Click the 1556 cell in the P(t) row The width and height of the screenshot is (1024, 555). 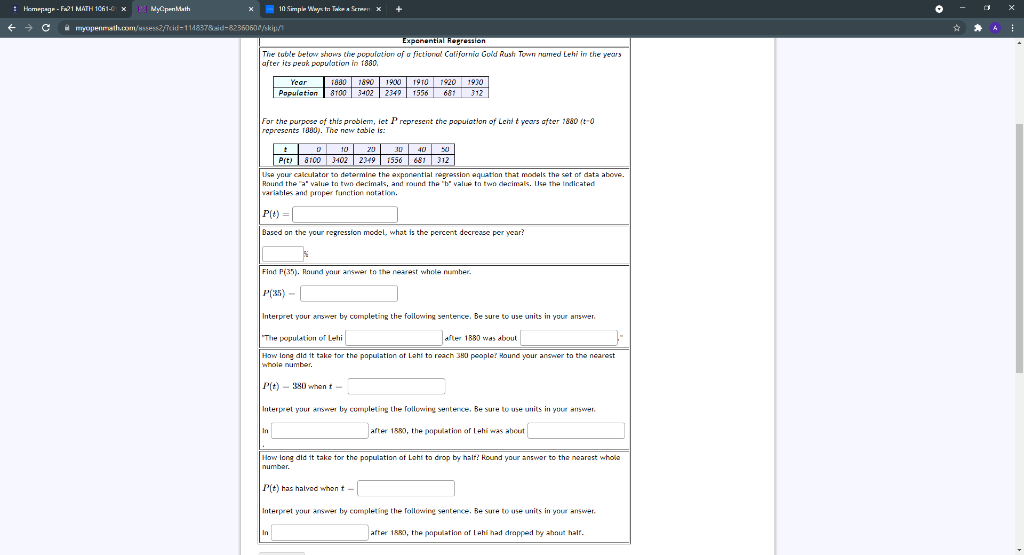(394, 160)
